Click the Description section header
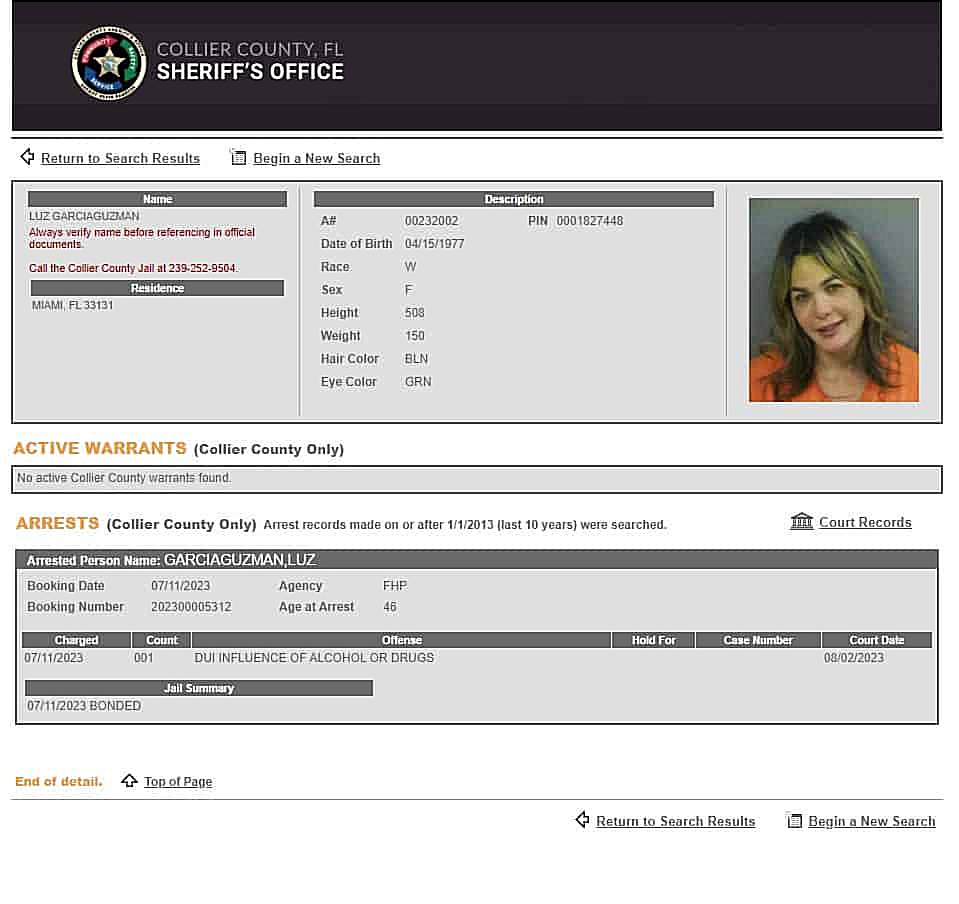The image size is (959, 904). coord(514,199)
